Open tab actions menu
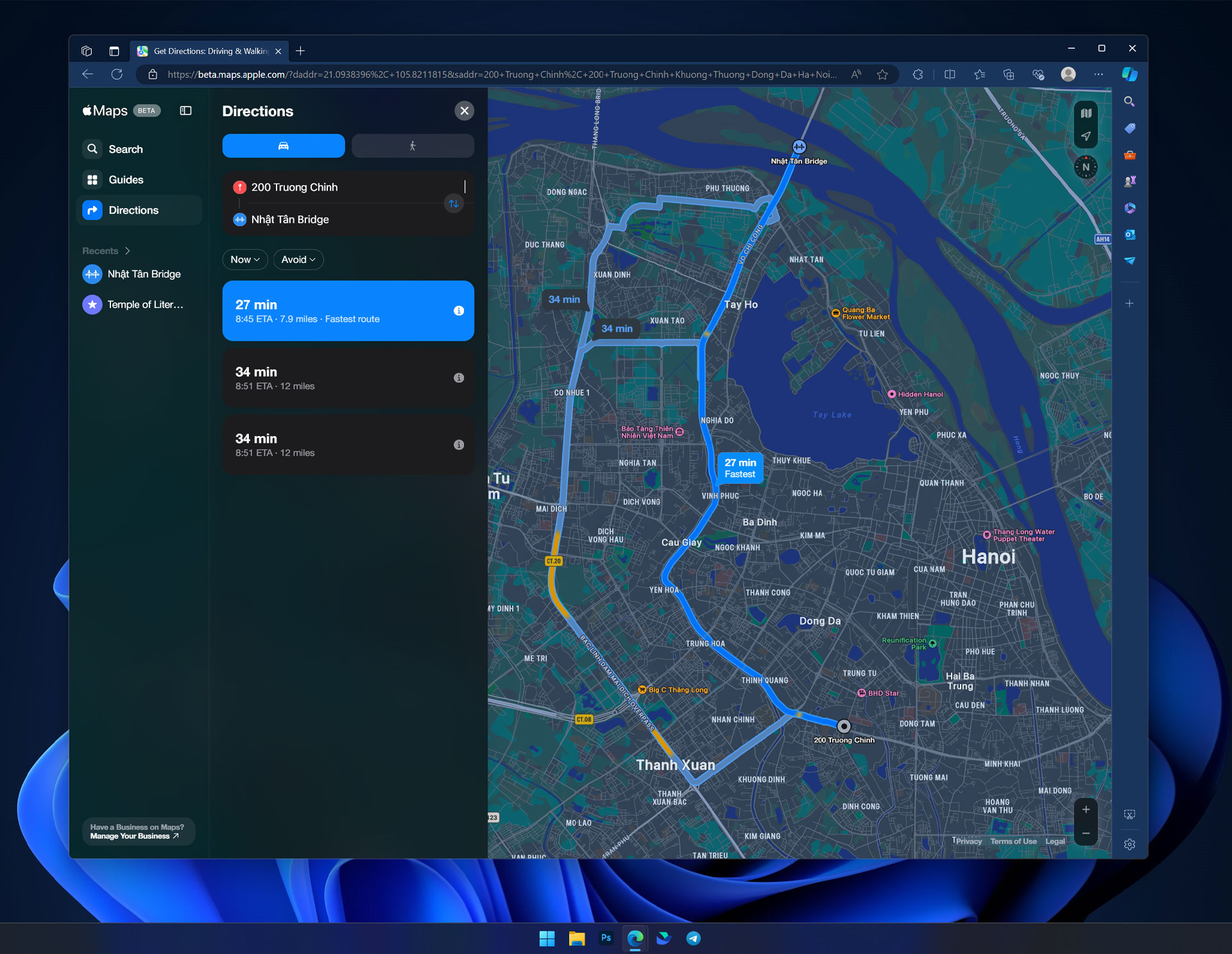 (114, 51)
